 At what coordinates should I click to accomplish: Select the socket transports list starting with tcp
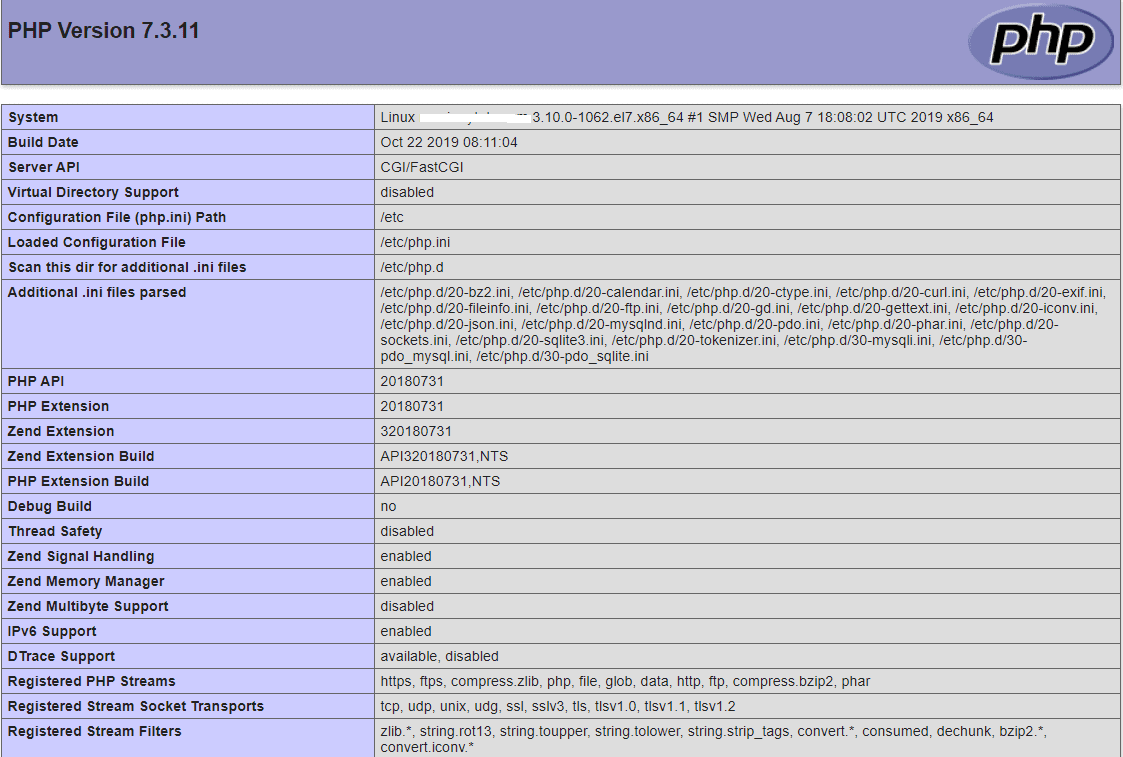click(x=558, y=707)
